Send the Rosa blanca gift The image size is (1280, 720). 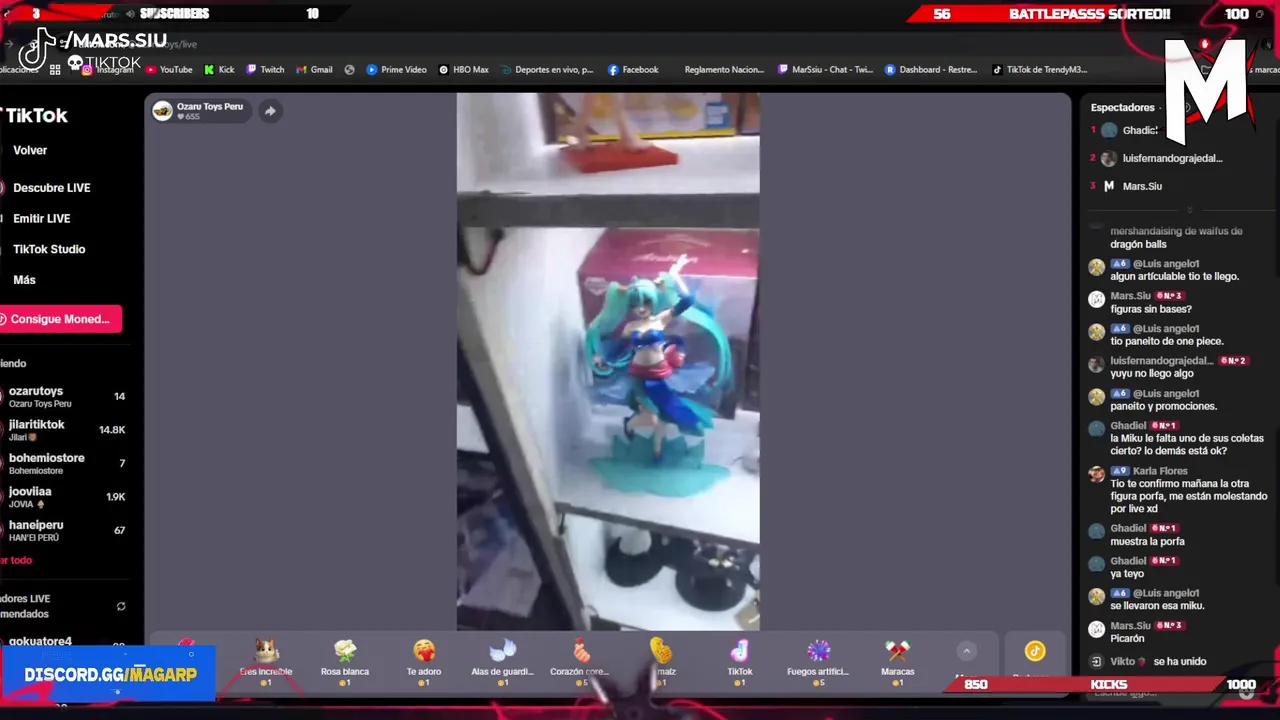click(345, 662)
